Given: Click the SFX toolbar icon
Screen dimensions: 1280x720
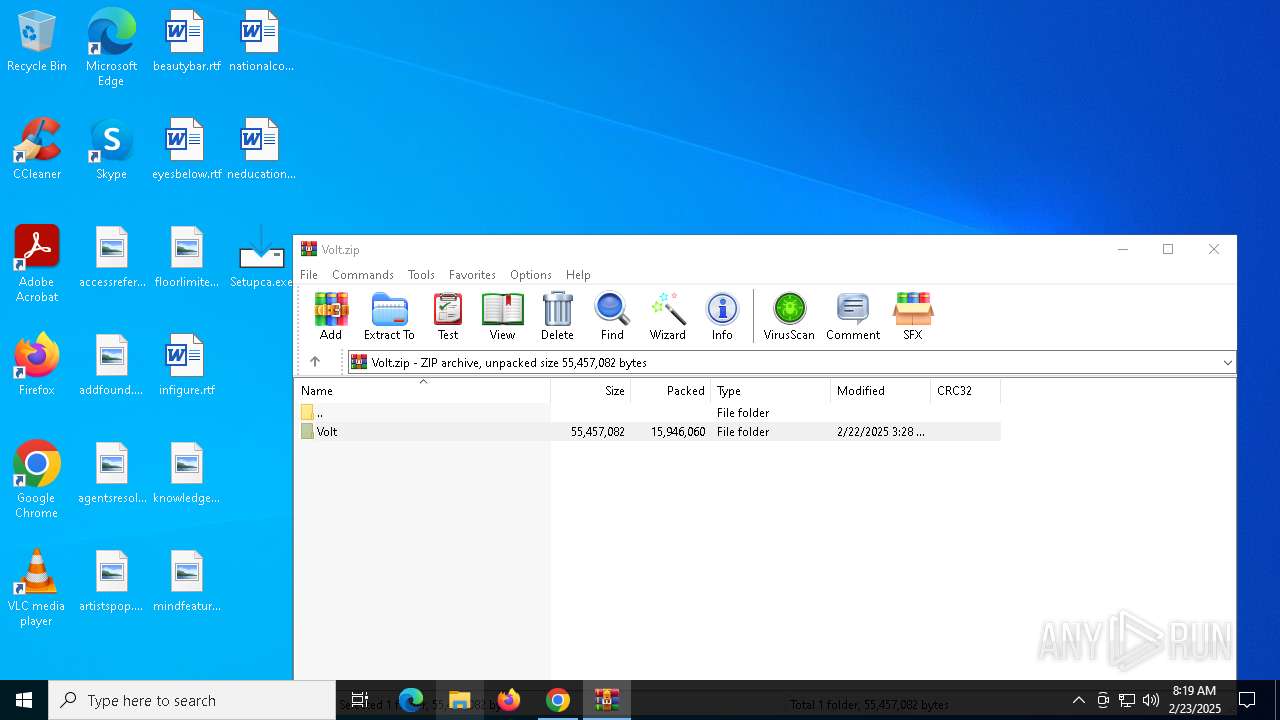Looking at the screenshot, I should pyautogui.click(x=913, y=316).
